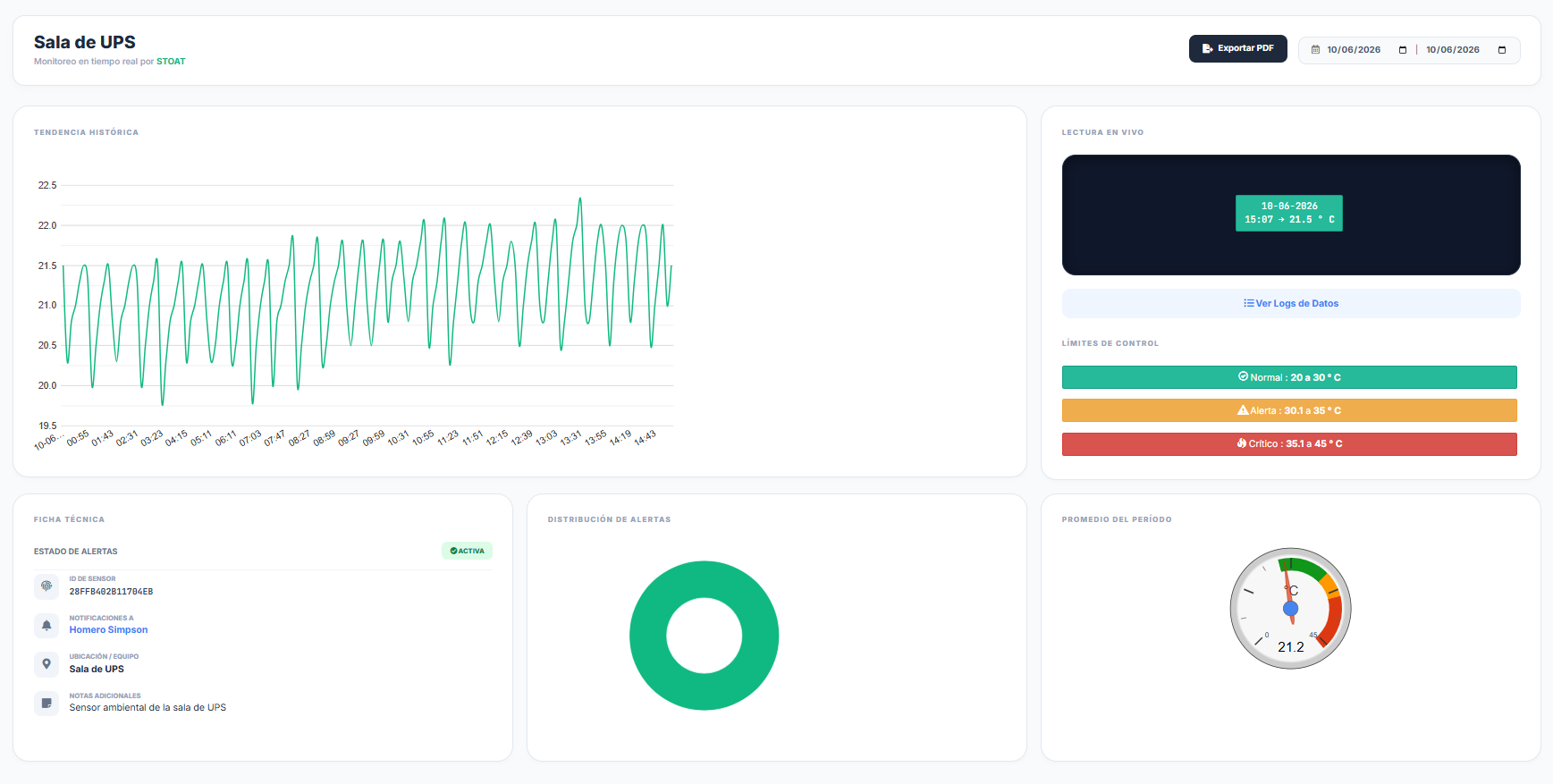This screenshot has width=1553, height=784.
Task: Click the orange Alerta limit bar
Action: coord(1289,410)
